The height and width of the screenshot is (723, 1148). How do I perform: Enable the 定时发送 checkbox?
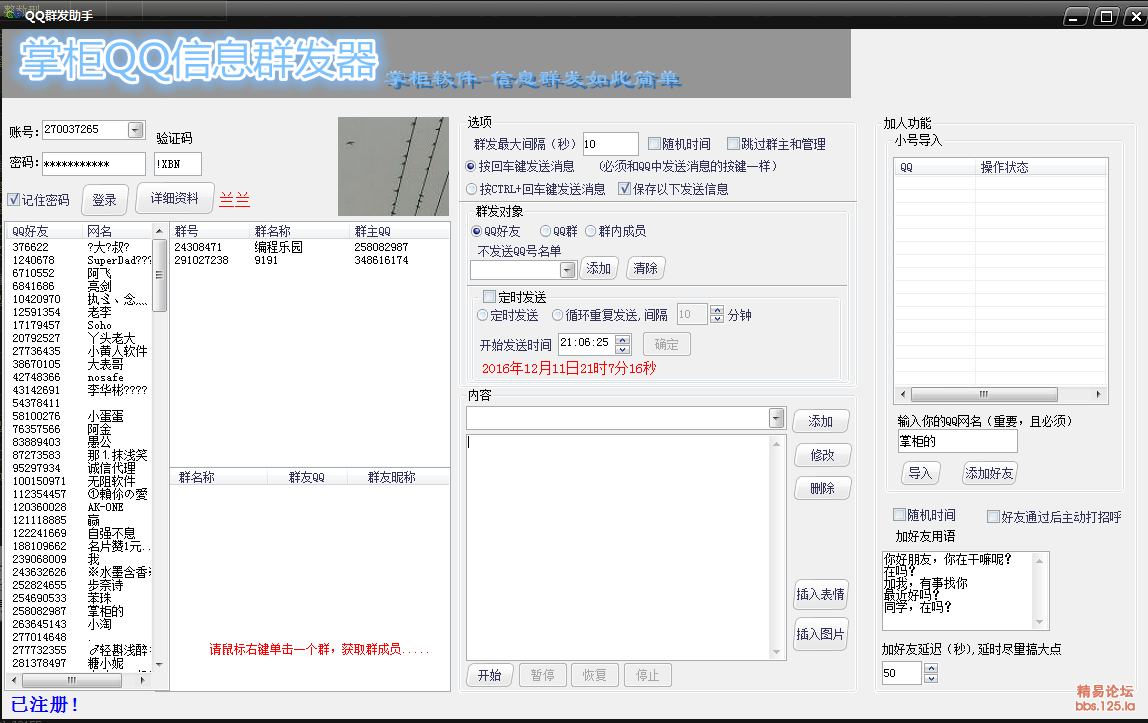click(x=490, y=296)
